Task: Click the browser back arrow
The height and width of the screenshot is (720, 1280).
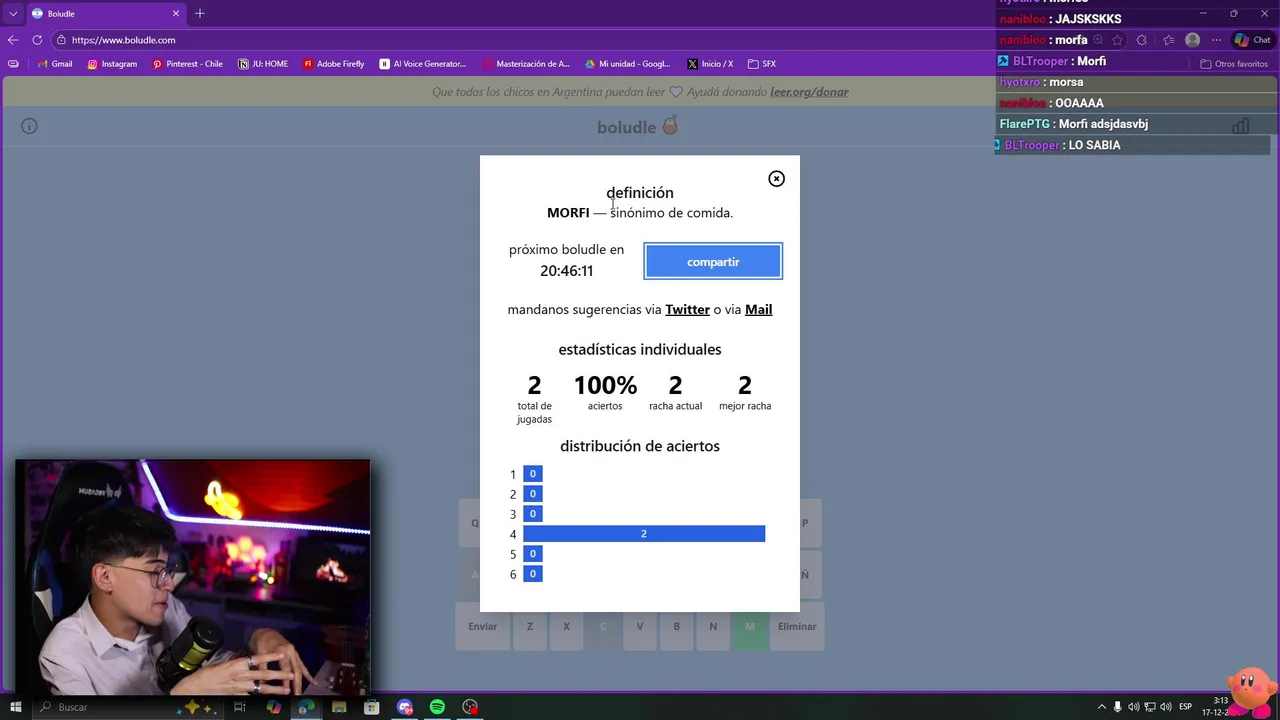Action: click(x=13, y=40)
